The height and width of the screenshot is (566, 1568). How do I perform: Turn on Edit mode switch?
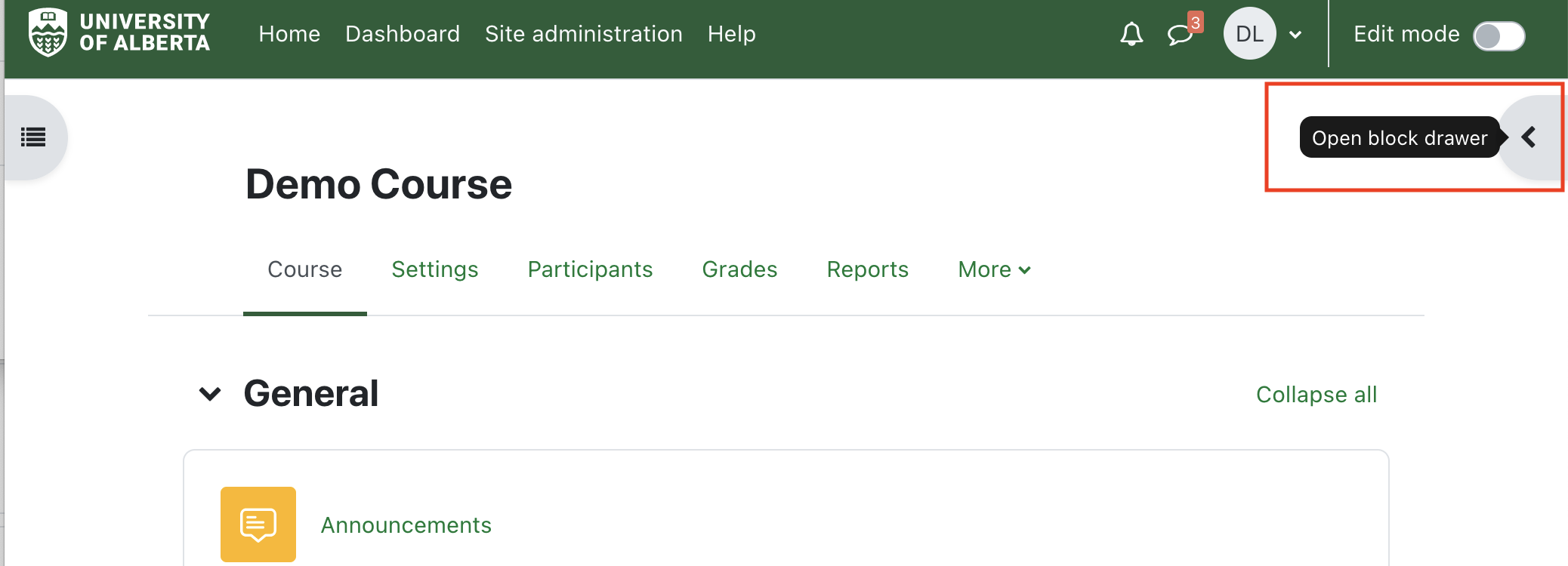pyautogui.click(x=1499, y=35)
